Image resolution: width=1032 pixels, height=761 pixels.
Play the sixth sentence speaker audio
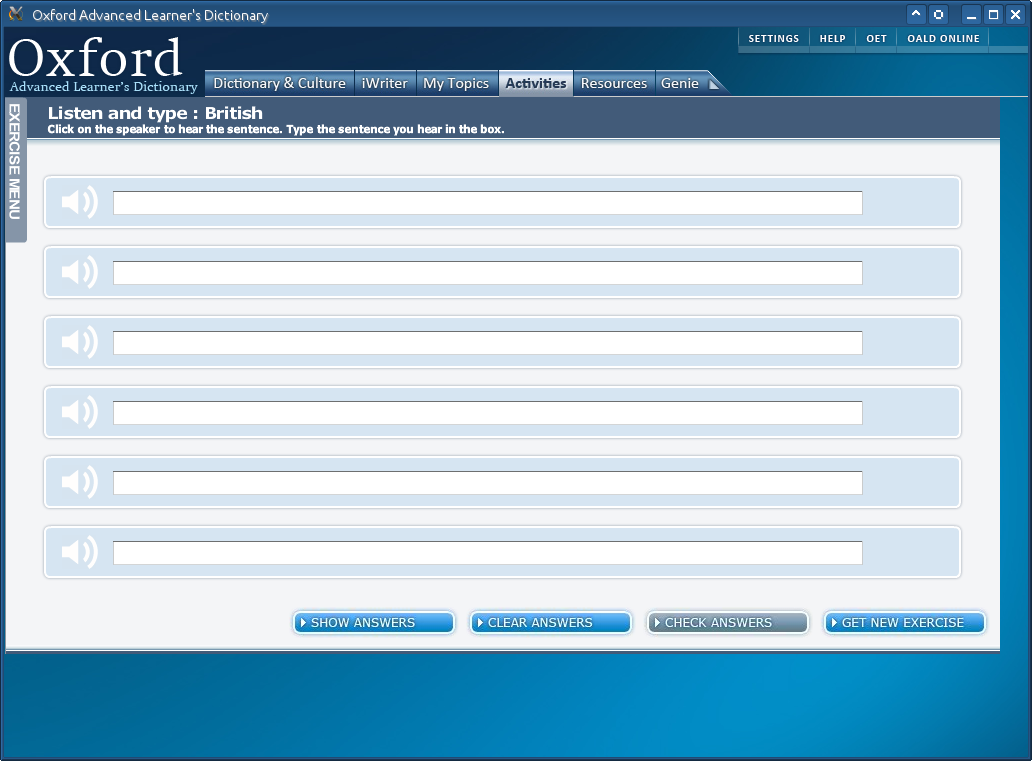[80, 552]
